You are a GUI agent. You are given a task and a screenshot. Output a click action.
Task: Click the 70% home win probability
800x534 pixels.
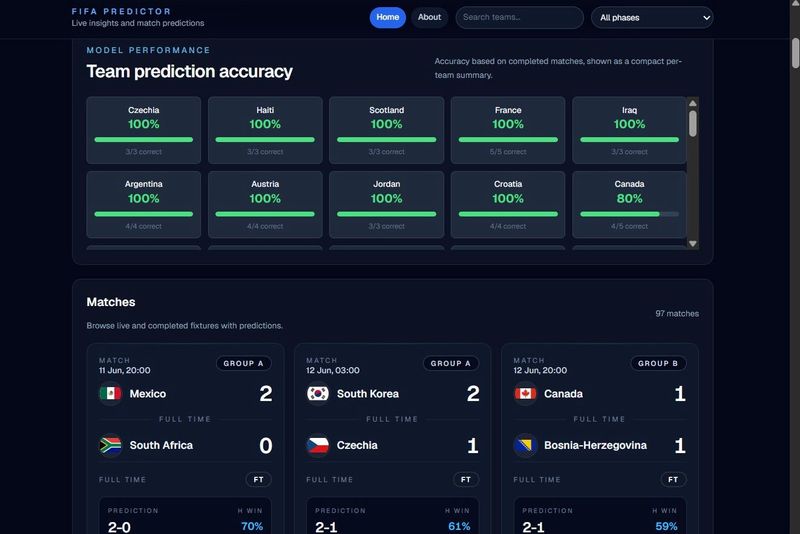coord(252,526)
